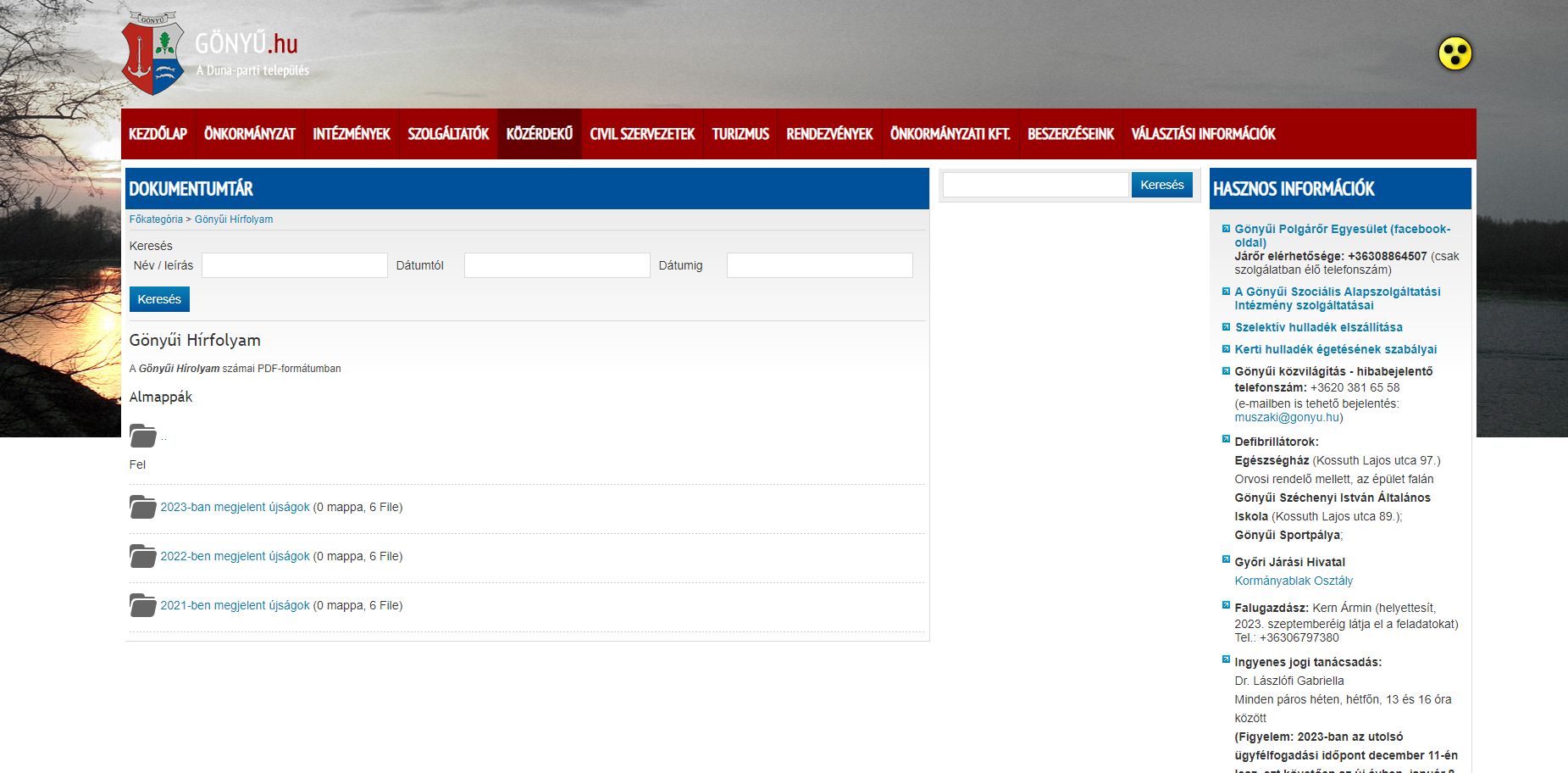Click the bullet icon beside Szelektív hulladék elszállítása
This screenshot has width=1568, height=773.
pos(1226,327)
